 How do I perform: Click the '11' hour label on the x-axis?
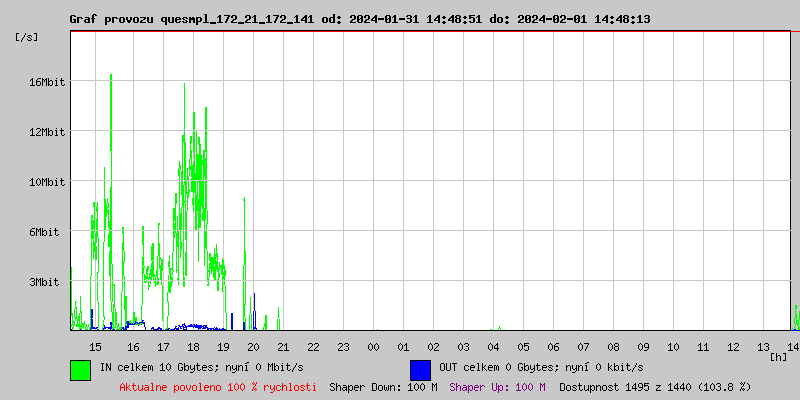(x=704, y=347)
